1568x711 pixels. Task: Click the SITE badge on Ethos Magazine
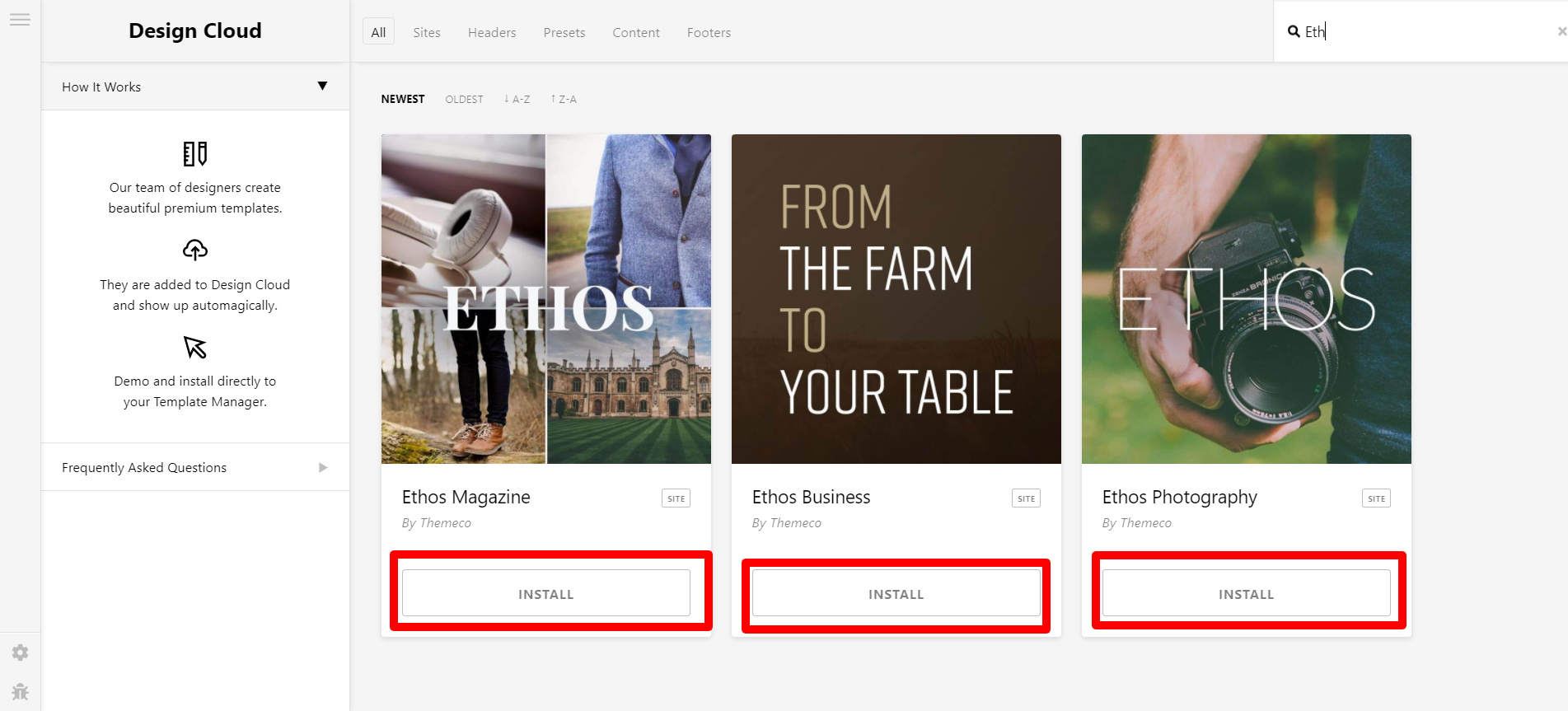676,498
